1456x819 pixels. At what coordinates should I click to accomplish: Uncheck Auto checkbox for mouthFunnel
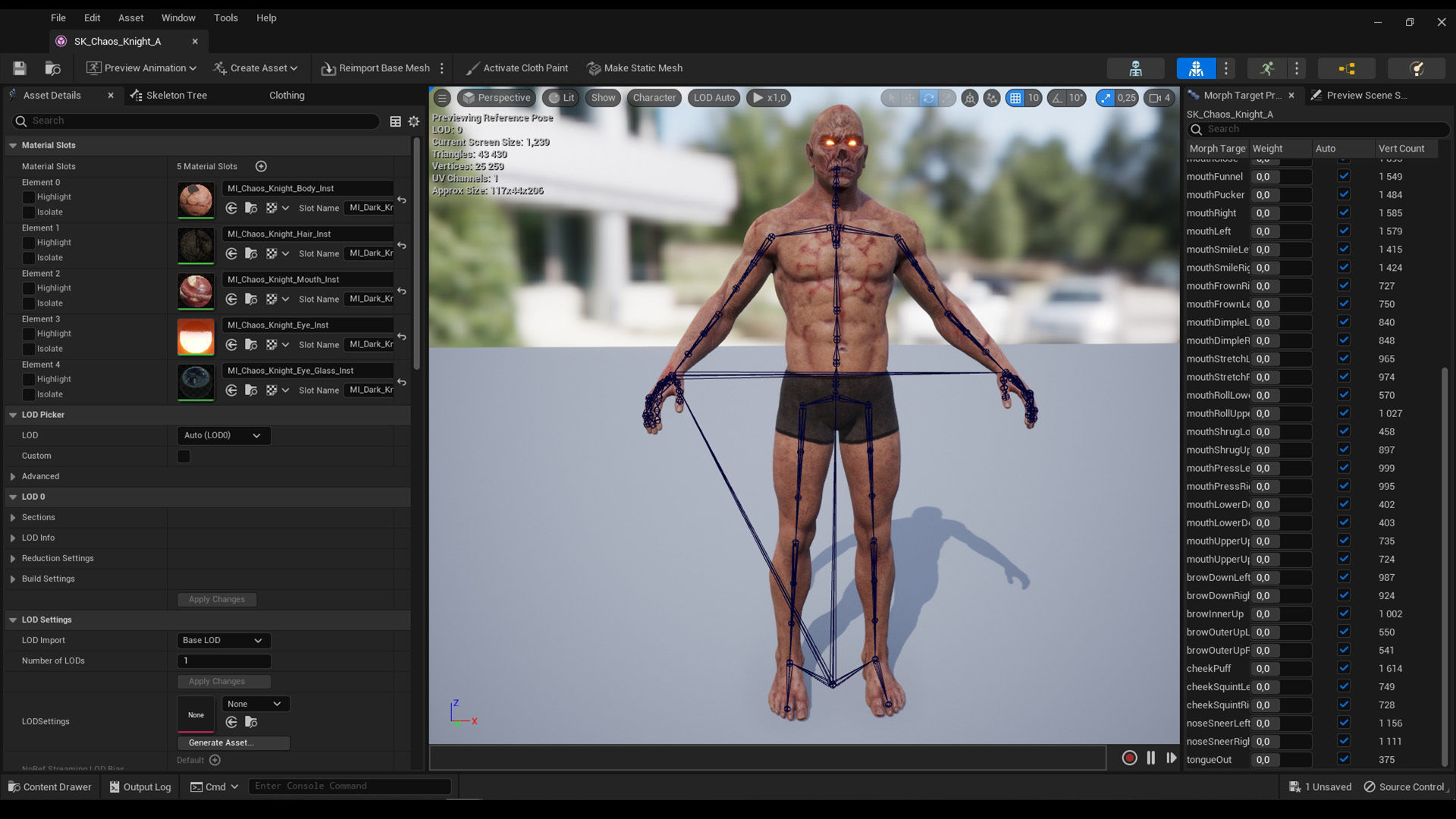[1344, 176]
